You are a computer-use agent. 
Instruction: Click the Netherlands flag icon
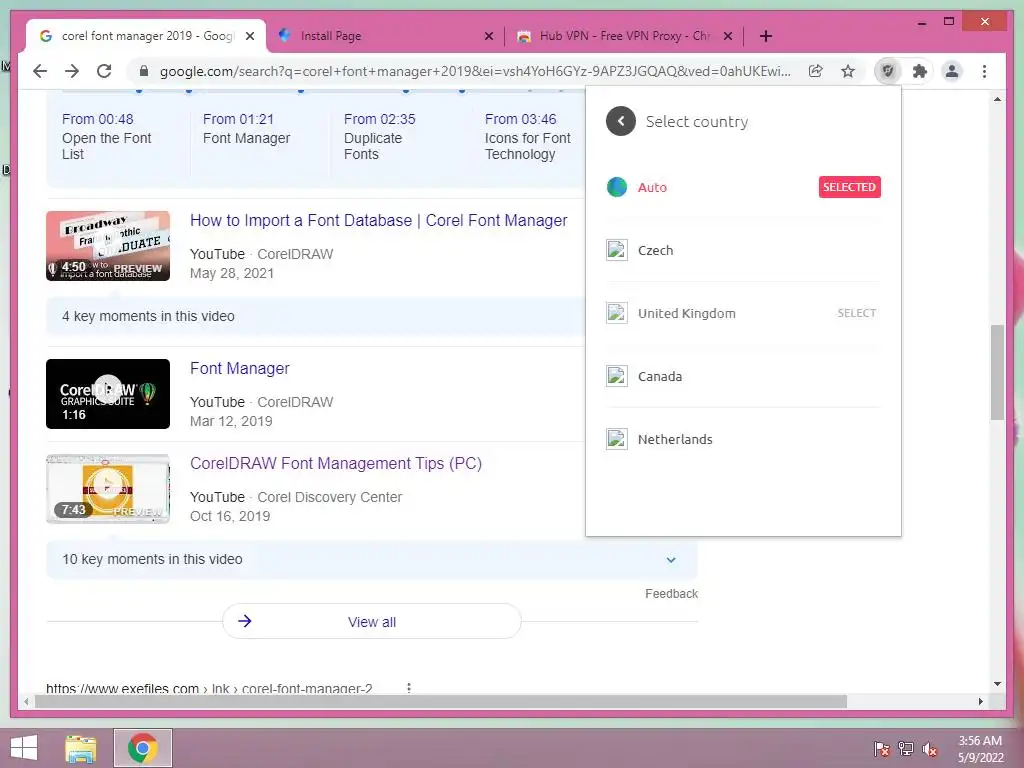tap(616, 439)
